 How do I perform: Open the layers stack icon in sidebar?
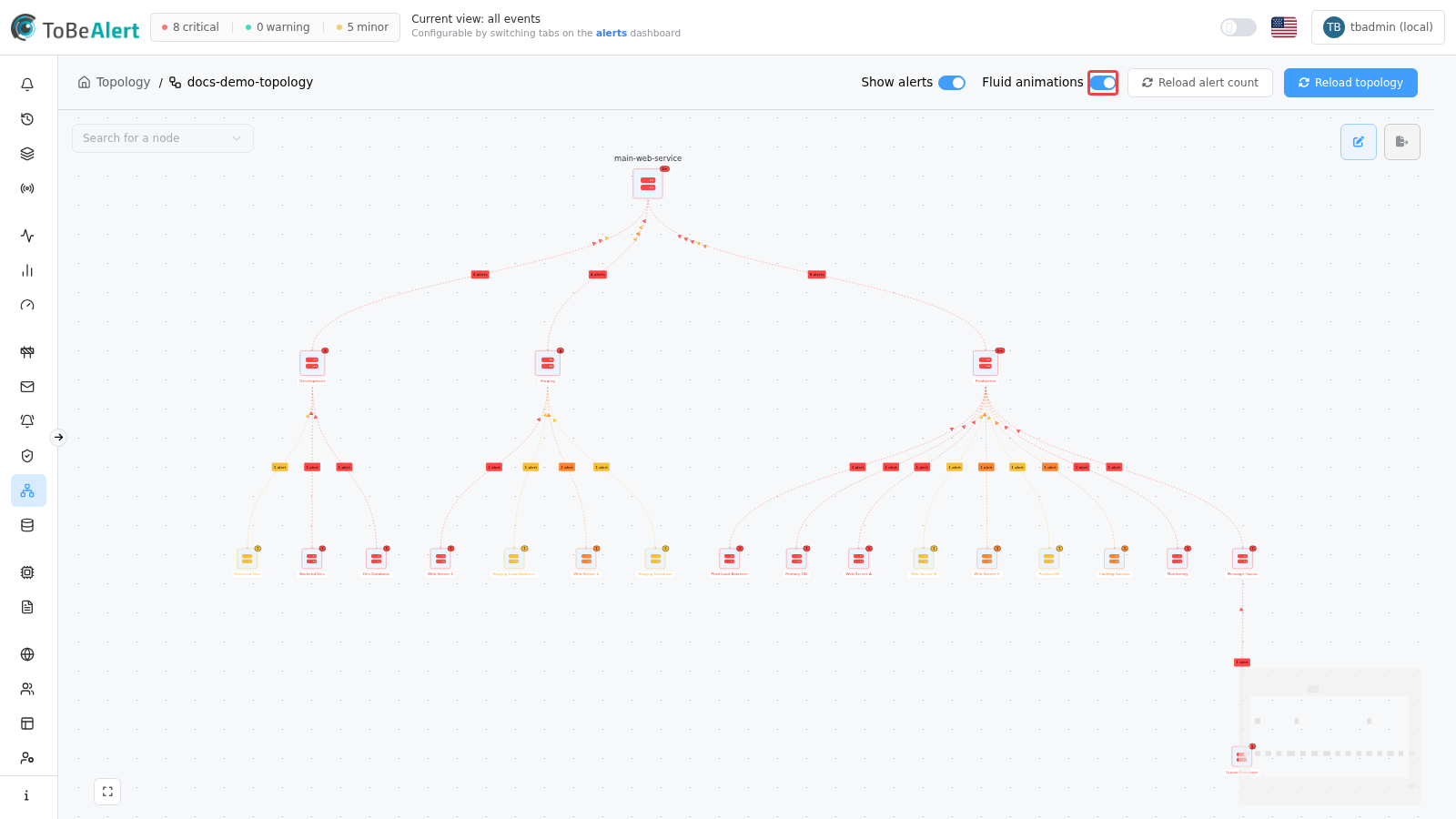(27, 154)
